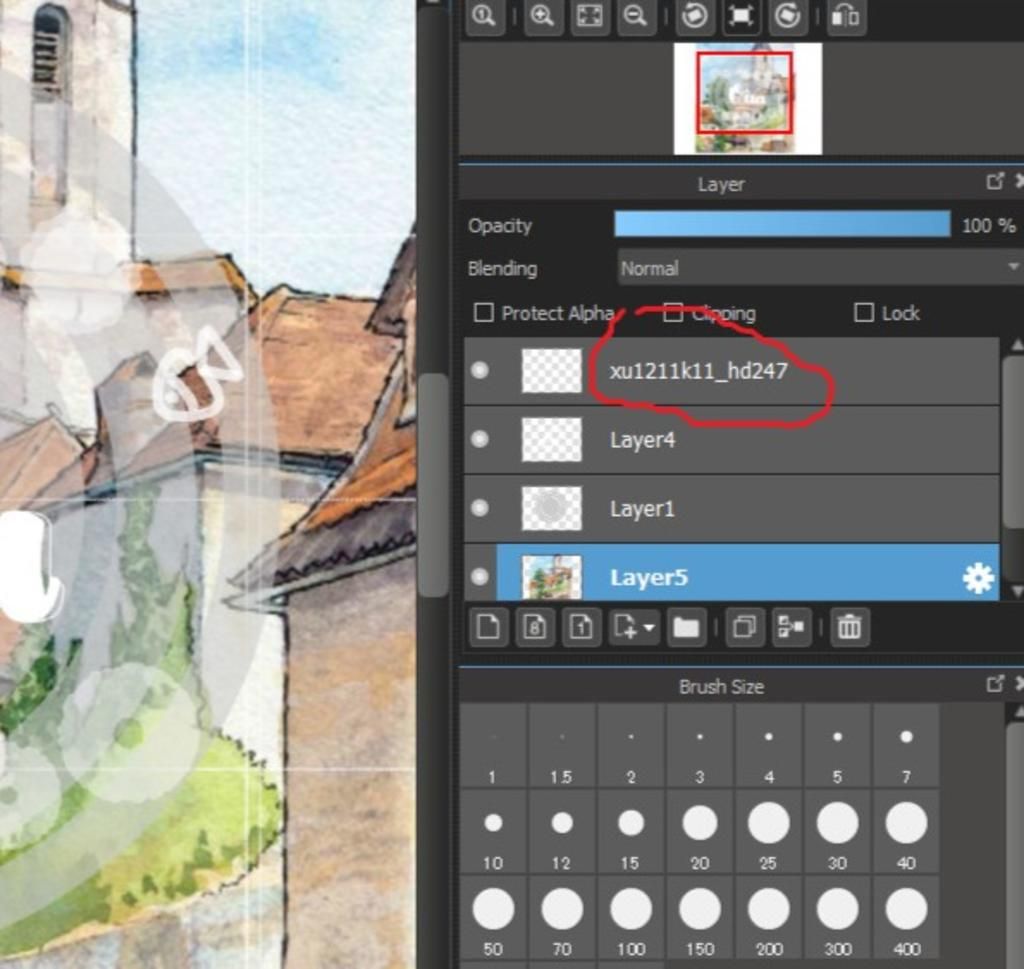Choose brush size 1.5
Image resolution: width=1024 pixels, height=969 pixels.
(x=562, y=745)
